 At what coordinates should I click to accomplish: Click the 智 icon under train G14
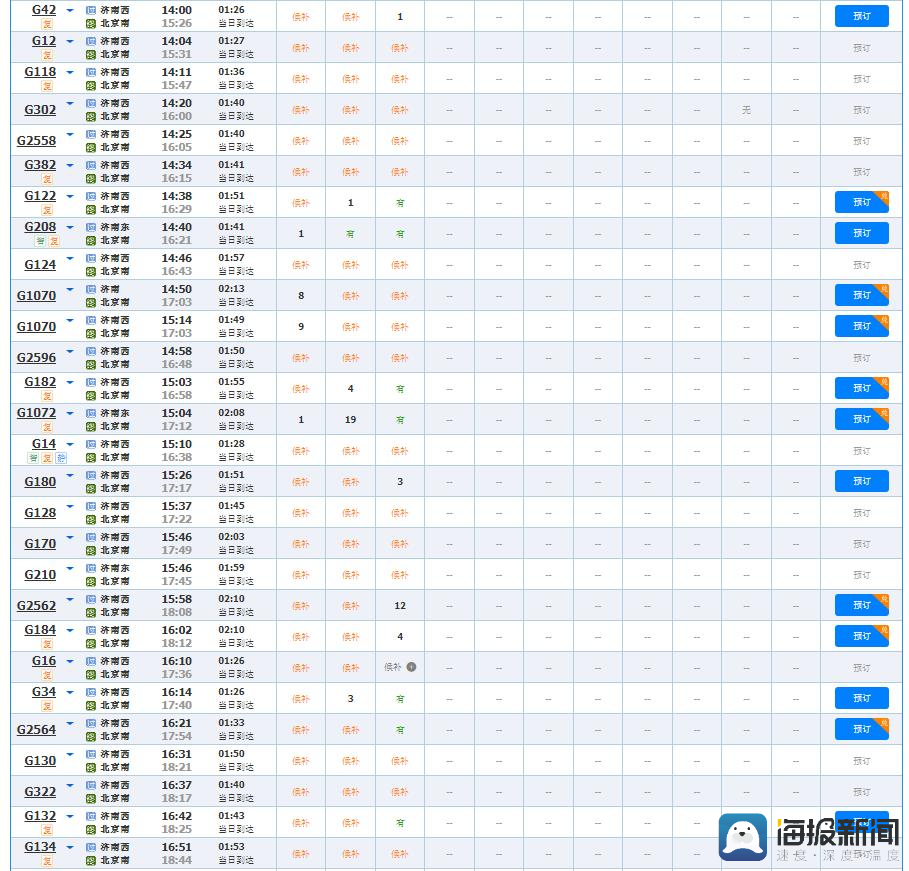coord(34,458)
